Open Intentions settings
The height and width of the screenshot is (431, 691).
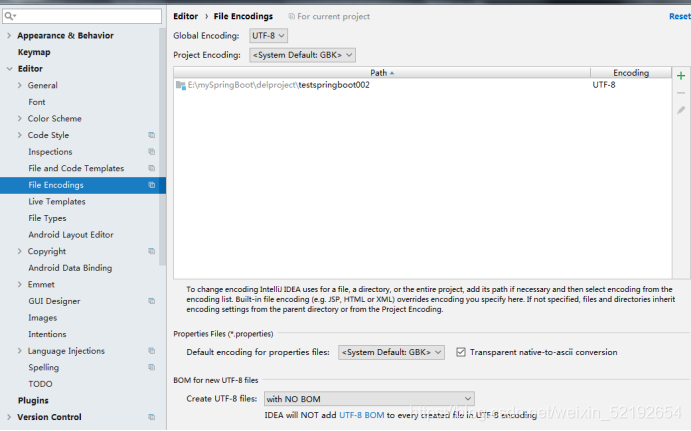pos(47,334)
